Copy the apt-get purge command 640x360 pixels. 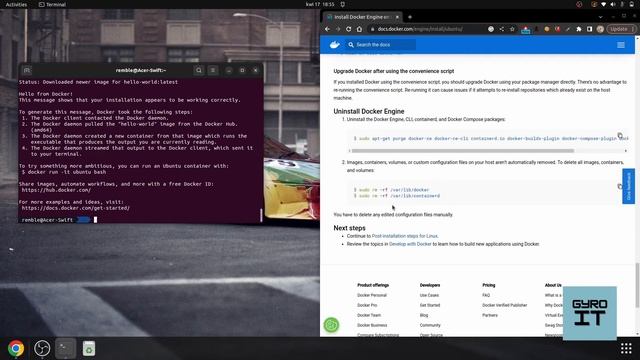(x=620, y=136)
